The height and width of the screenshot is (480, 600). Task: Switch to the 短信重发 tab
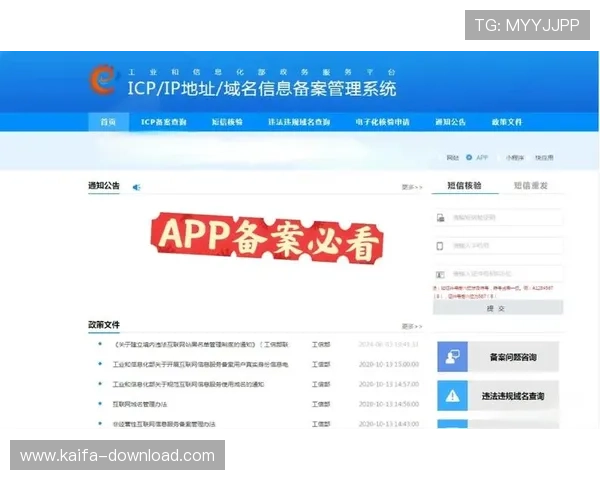531,186
